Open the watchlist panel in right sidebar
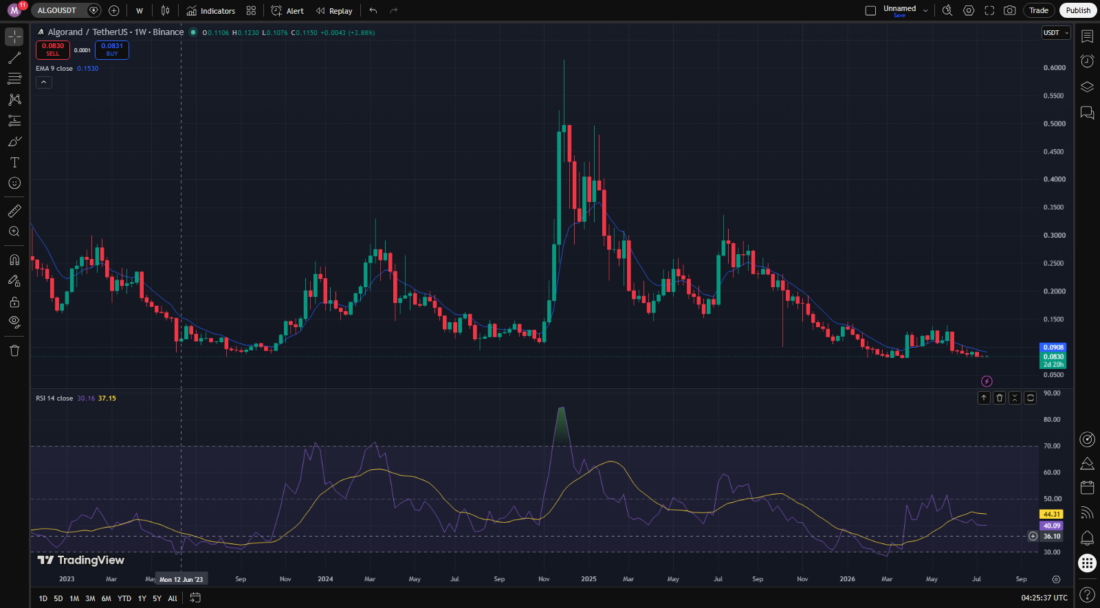Image resolution: width=1100 pixels, height=608 pixels. 1087,36
